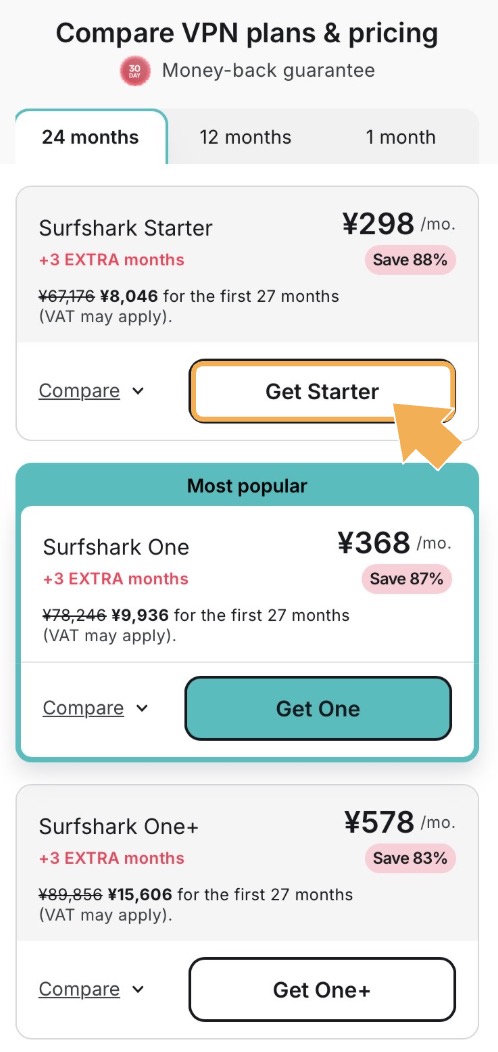Expand the Surfshark One compare chevron
The height and width of the screenshot is (1052, 498).
142,708
